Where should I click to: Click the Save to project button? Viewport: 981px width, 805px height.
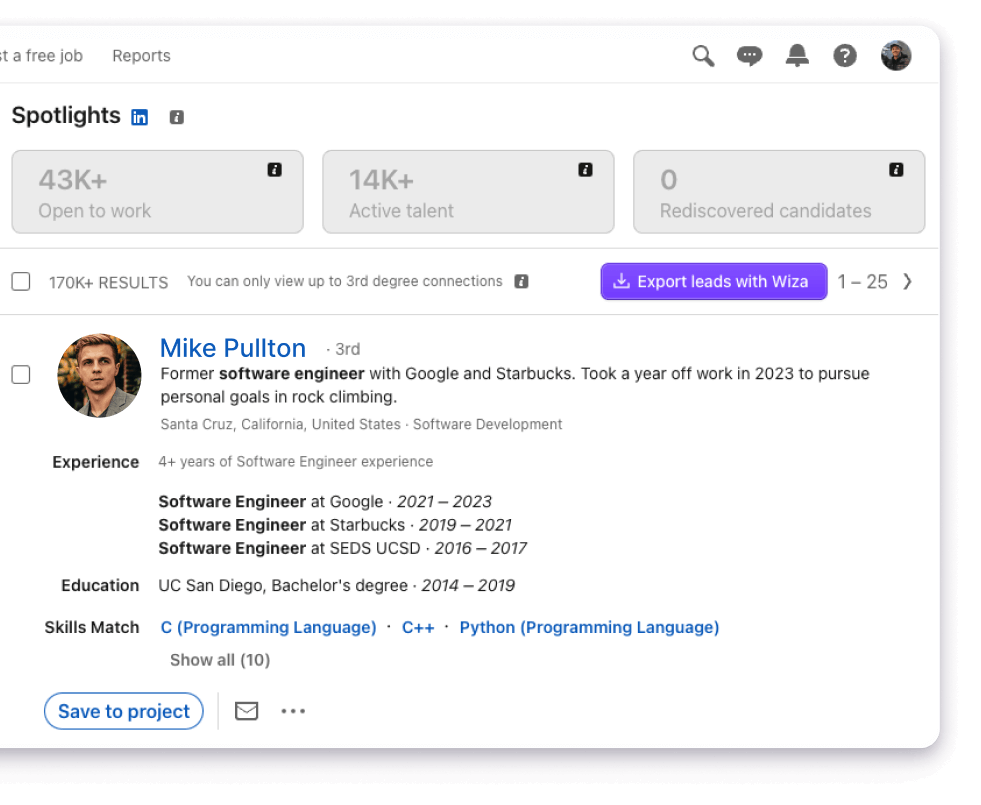(x=124, y=711)
